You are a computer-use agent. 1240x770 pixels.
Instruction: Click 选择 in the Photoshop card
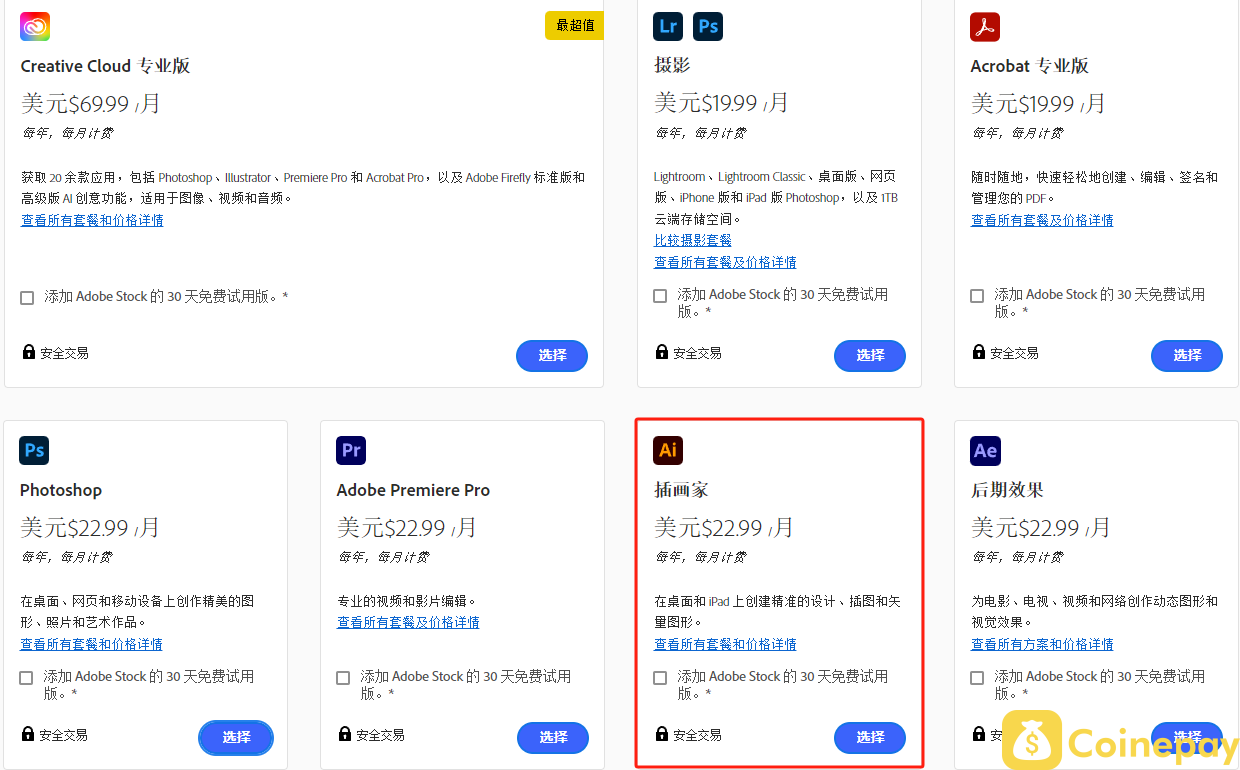(x=236, y=737)
